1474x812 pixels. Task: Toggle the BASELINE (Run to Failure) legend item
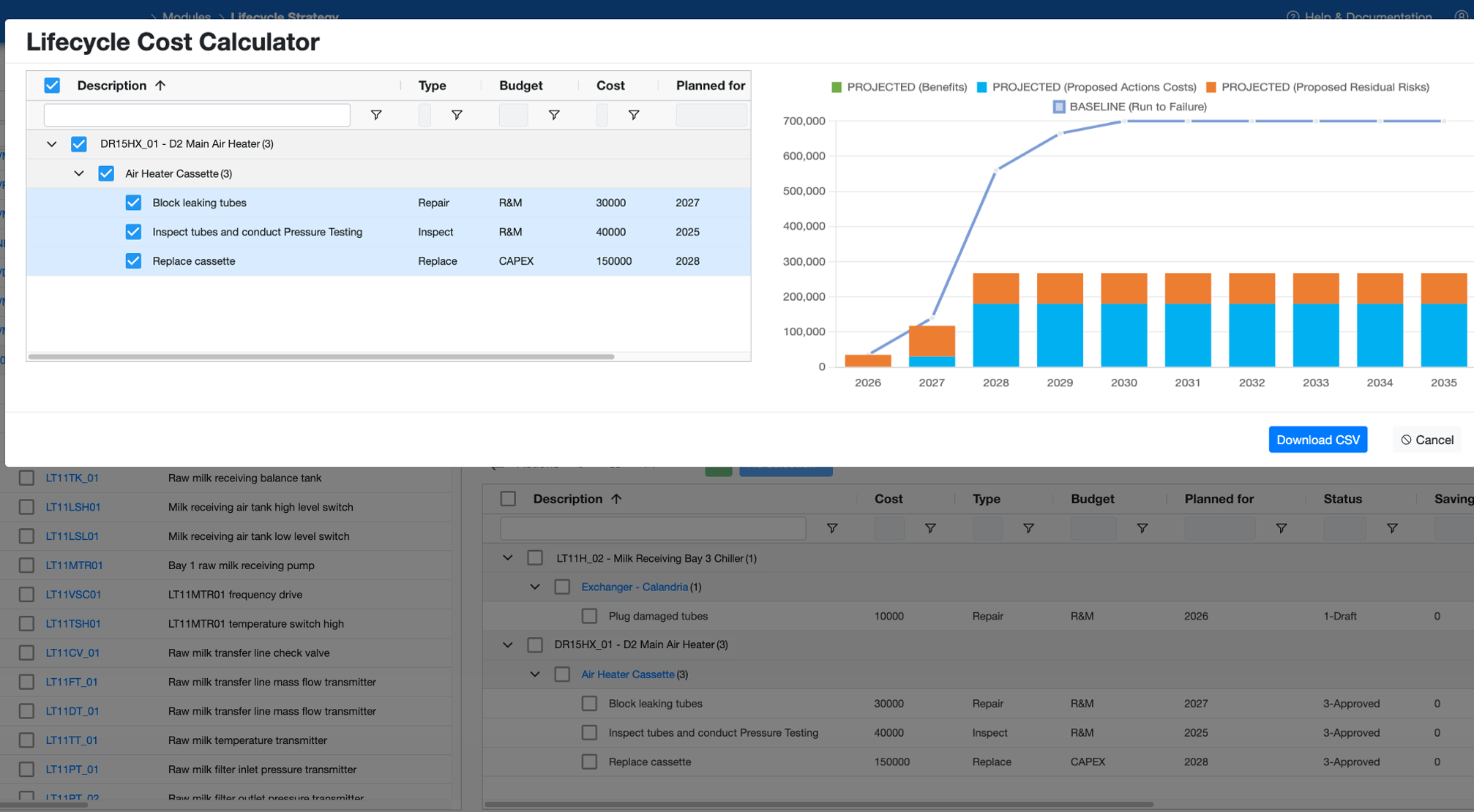1130,107
